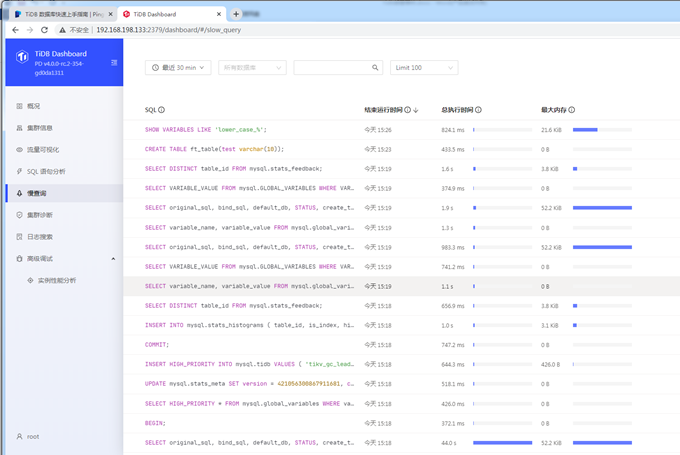Open 日志搜索 log search page

(40, 237)
